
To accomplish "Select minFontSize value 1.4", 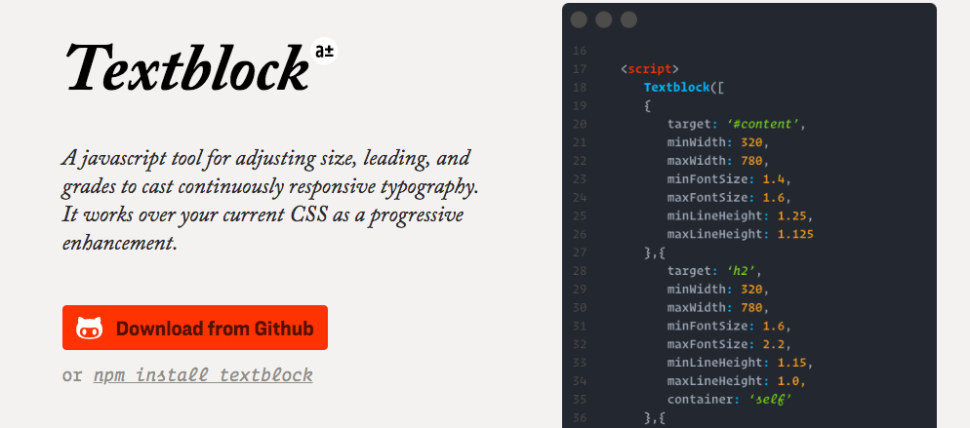I will (775, 179).
